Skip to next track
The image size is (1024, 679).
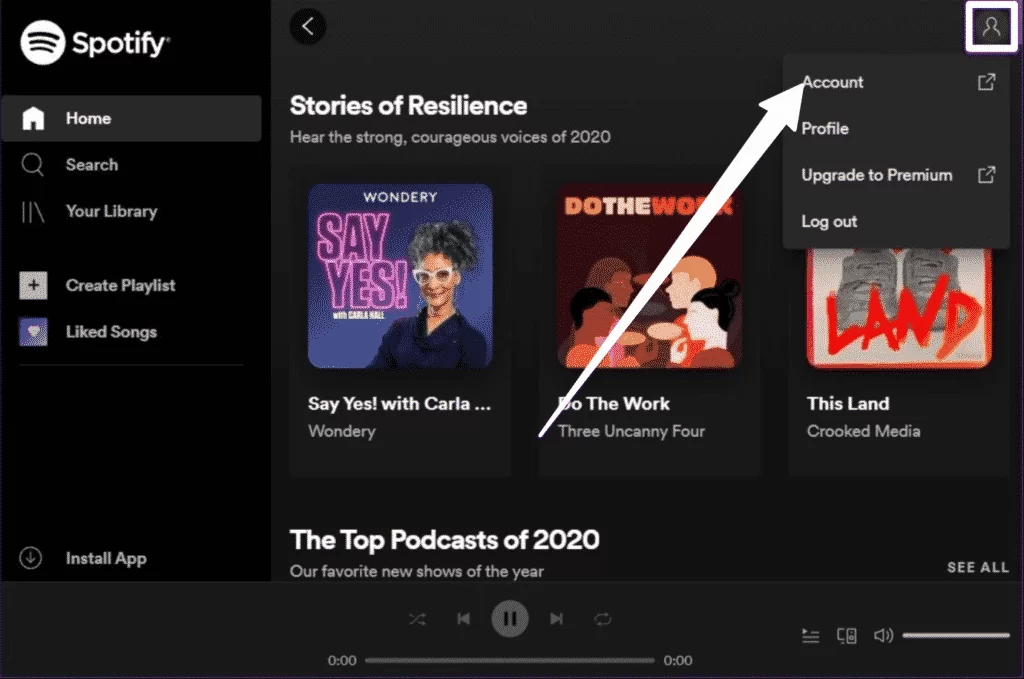point(556,618)
